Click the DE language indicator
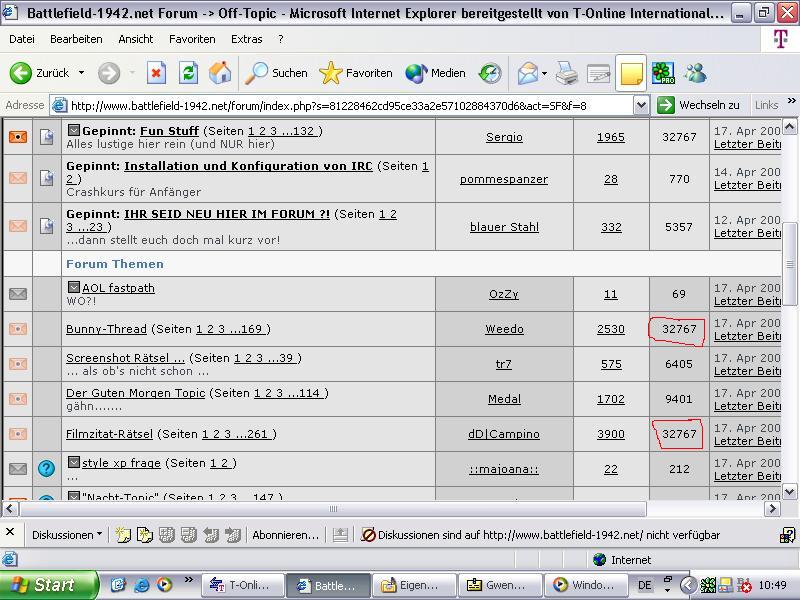The image size is (800, 600). tap(644, 585)
